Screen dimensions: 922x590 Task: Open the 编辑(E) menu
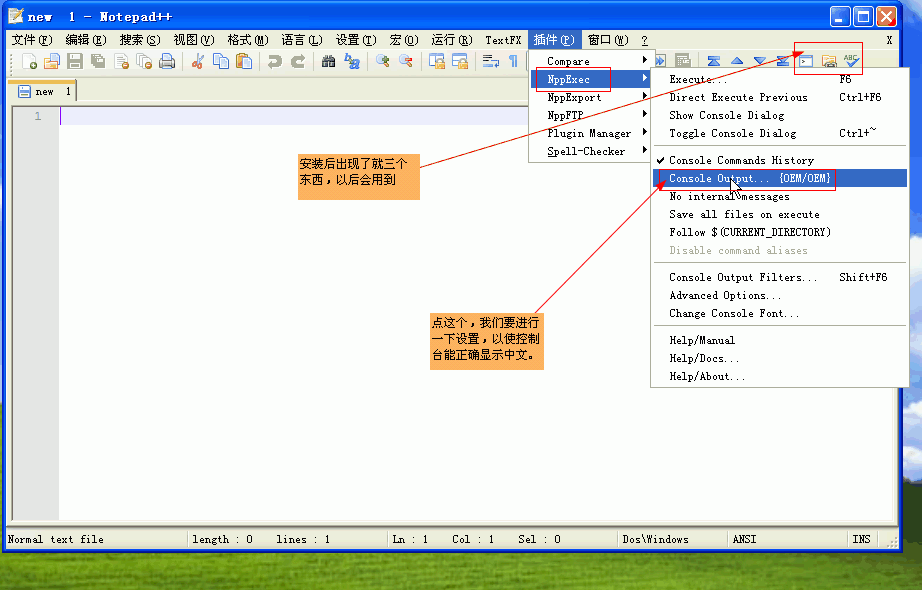(x=86, y=40)
